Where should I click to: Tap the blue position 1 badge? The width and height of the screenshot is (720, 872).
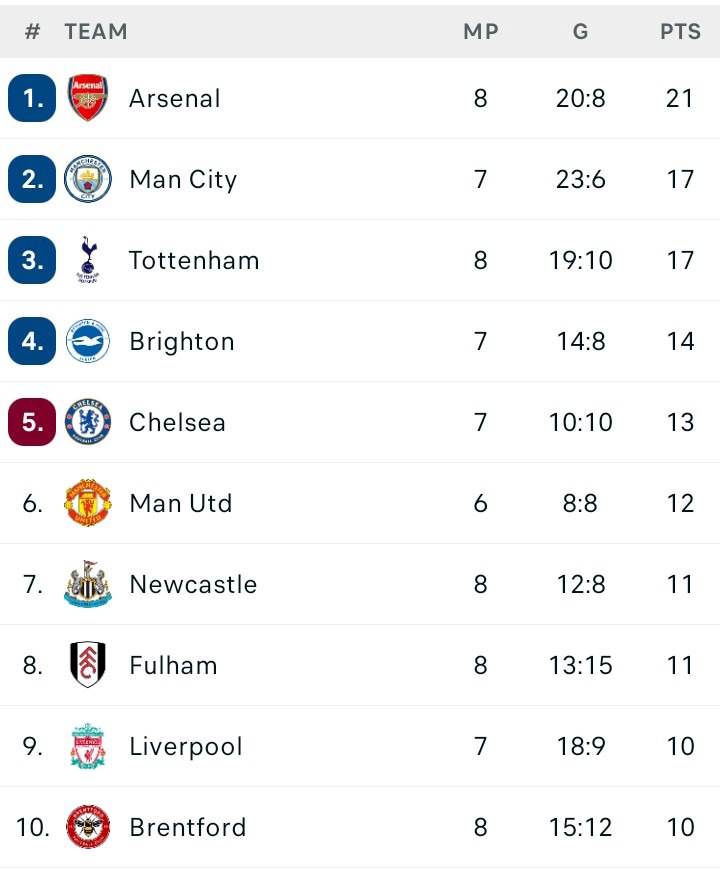click(32, 98)
